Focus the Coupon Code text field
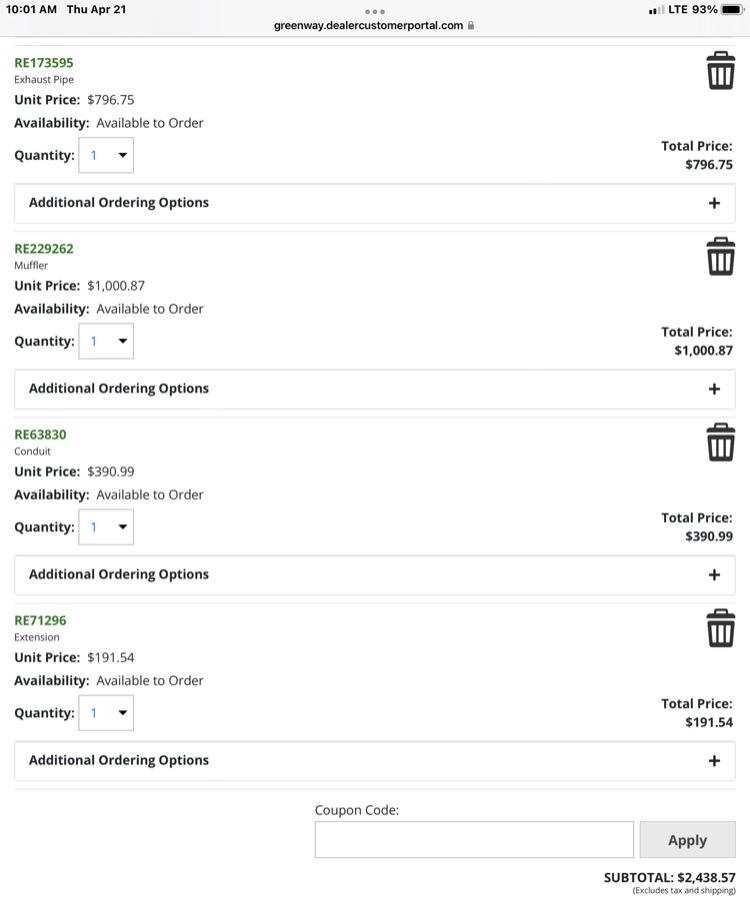The width and height of the screenshot is (750, 919). point(474,839)
